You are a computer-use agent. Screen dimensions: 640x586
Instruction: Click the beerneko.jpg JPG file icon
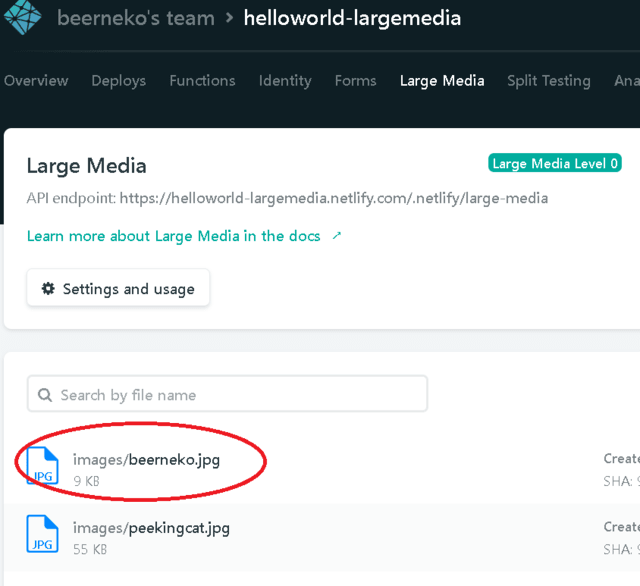[42, 469]
